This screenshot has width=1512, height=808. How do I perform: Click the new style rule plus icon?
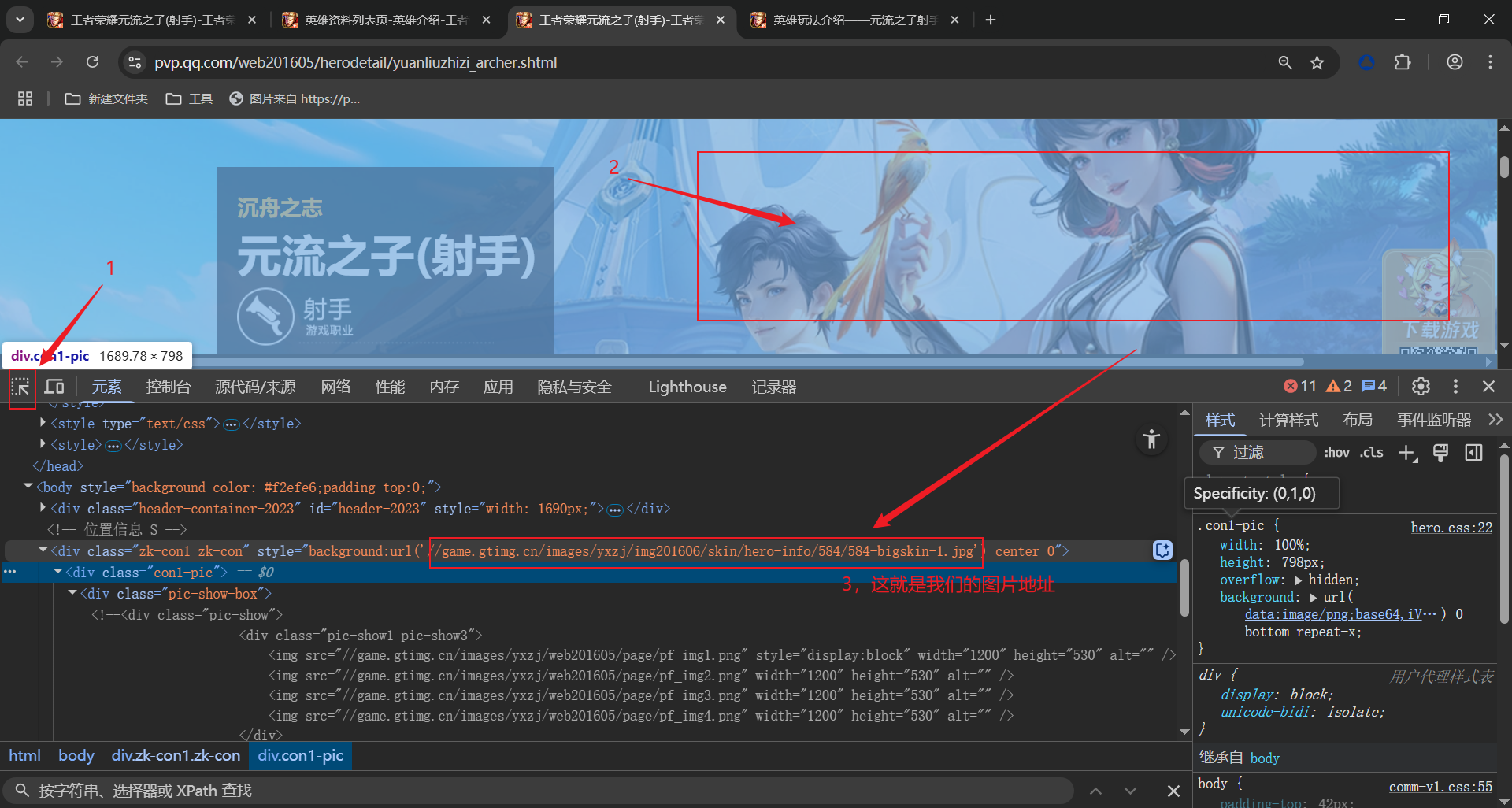tap(1407, 453)
